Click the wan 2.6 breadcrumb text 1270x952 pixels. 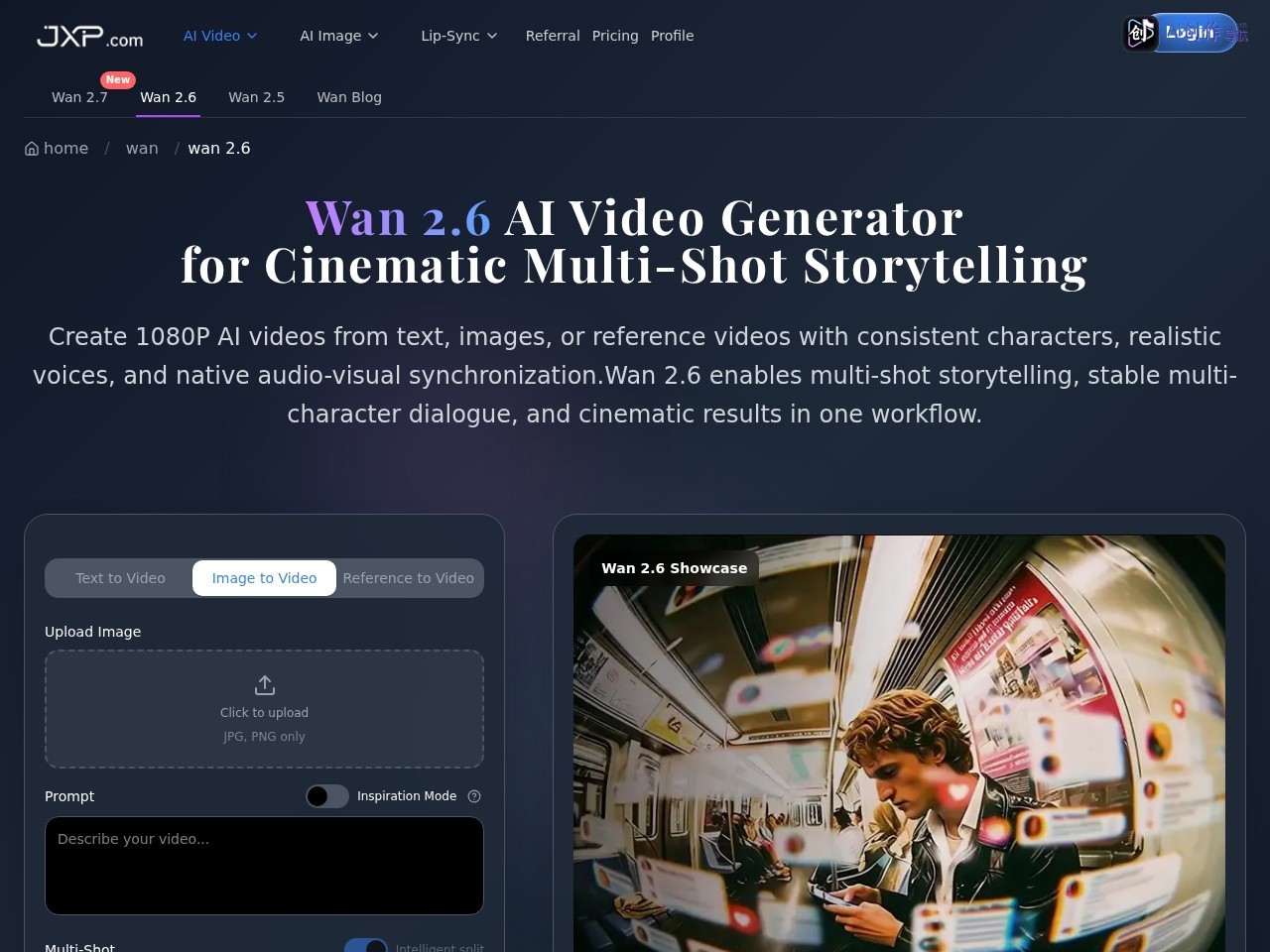coord(219,148)
